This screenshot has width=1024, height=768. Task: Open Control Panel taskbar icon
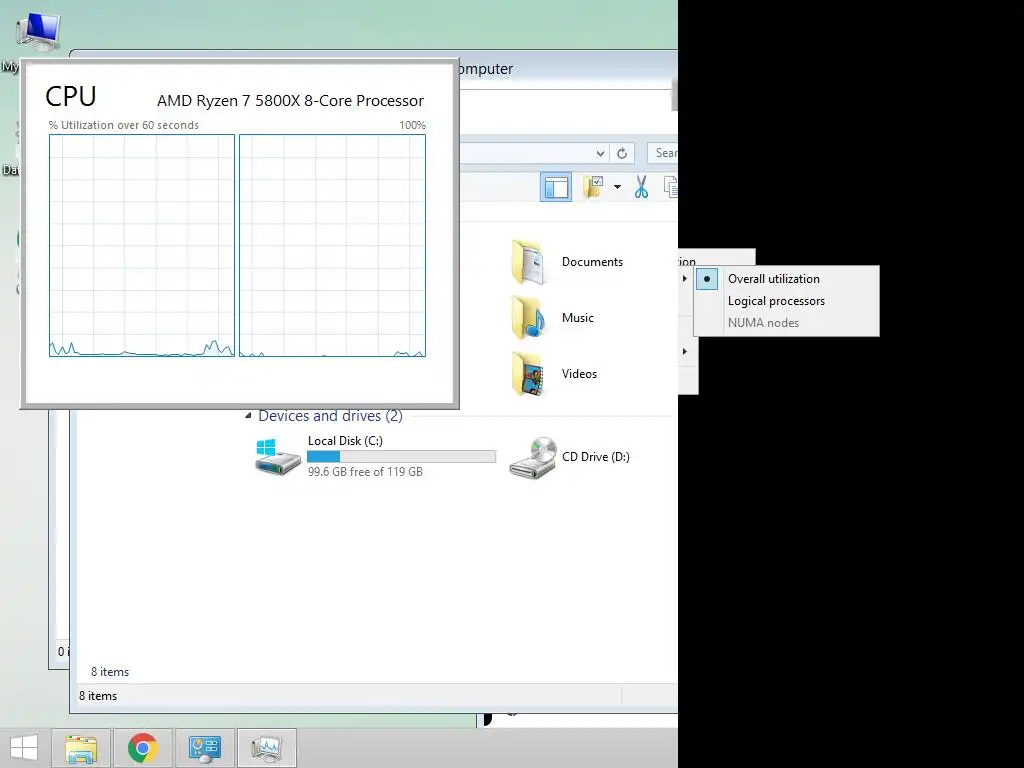tap(205, 748)
